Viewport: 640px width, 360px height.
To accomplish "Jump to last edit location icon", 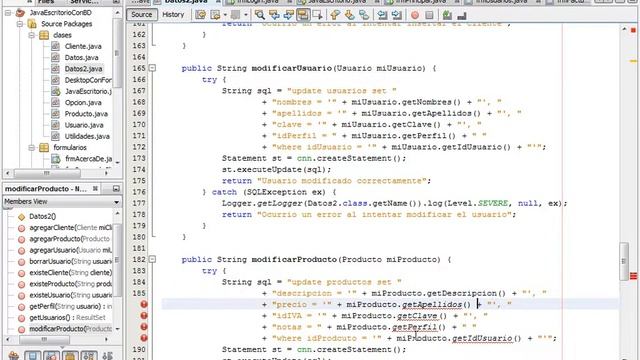I will tap(200, 15).
